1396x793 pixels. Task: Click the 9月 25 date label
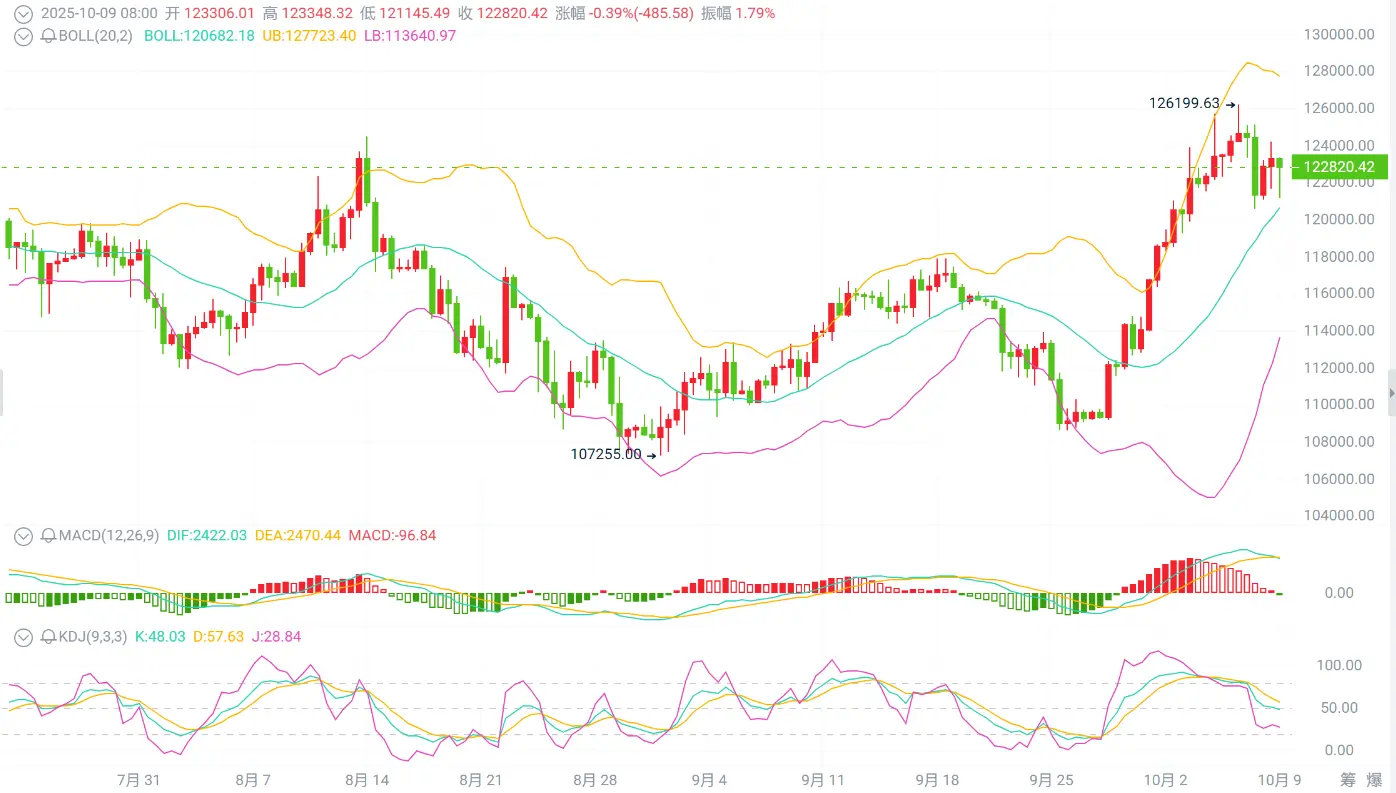[x=1052, y=779]
